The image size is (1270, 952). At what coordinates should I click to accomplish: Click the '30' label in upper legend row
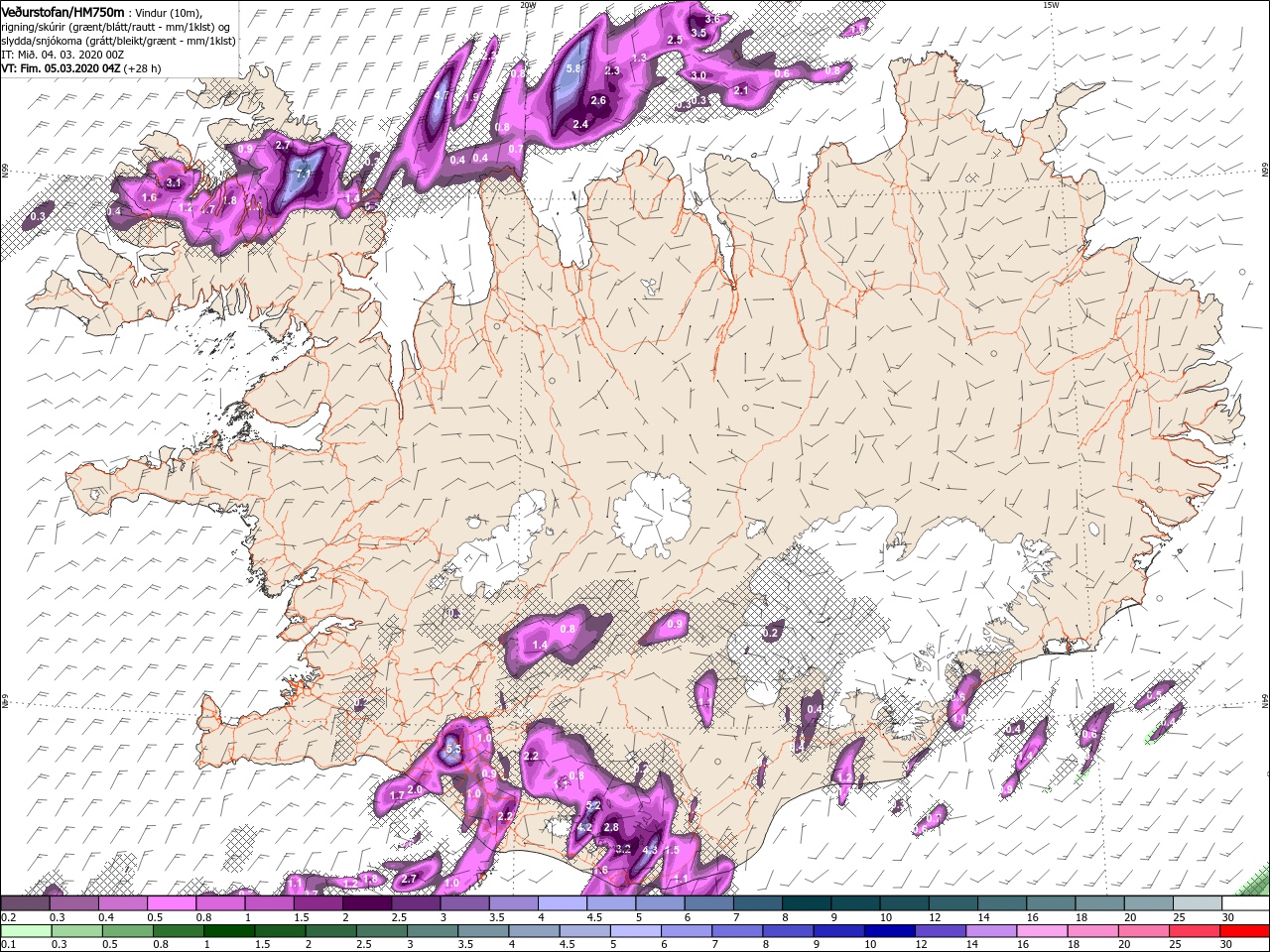point(1227,917)
